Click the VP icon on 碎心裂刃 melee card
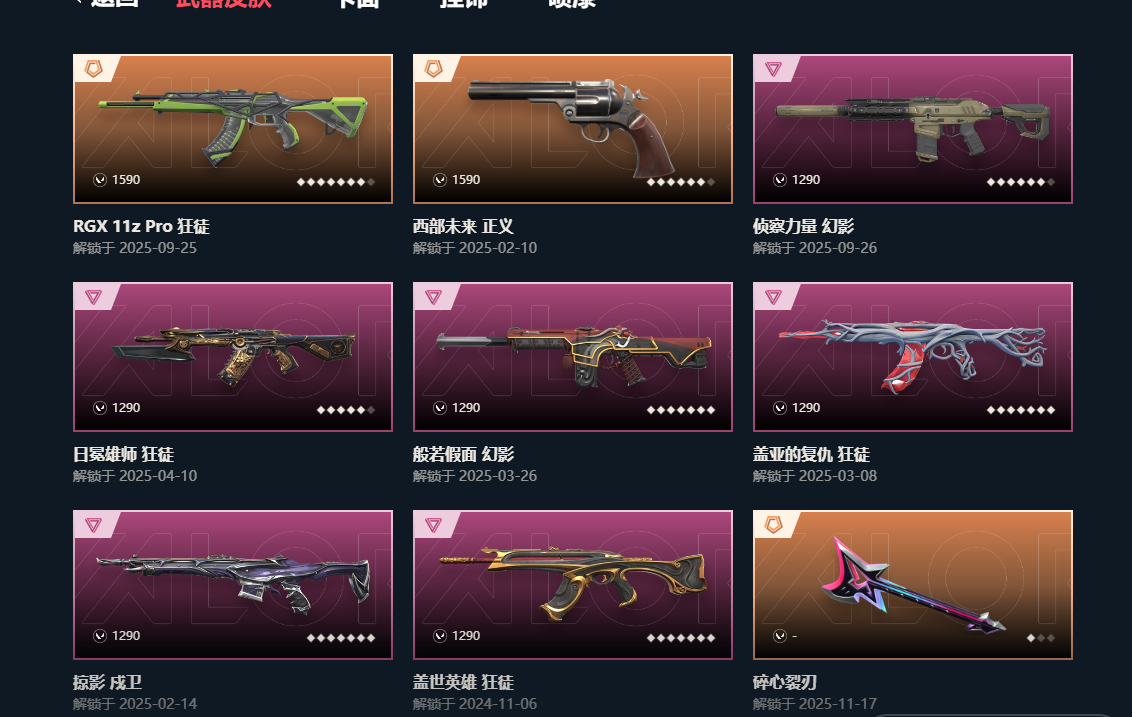 [x=780, y=636]
